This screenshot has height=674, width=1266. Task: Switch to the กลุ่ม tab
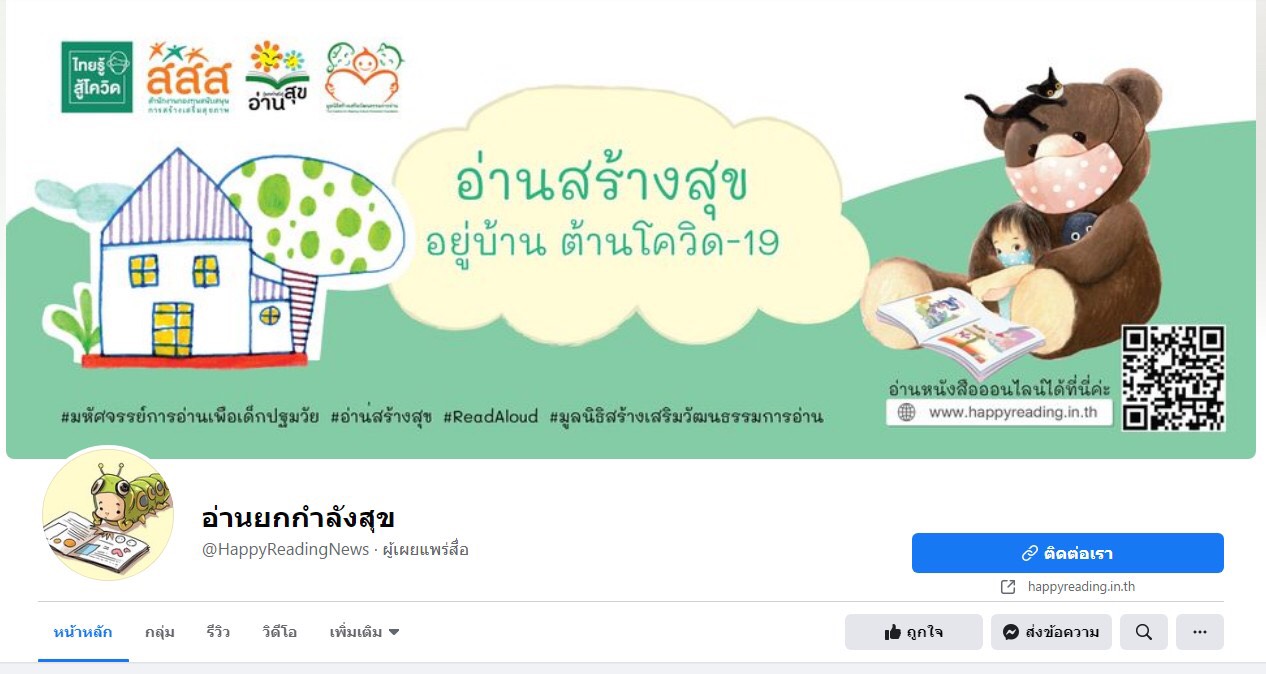160,632
